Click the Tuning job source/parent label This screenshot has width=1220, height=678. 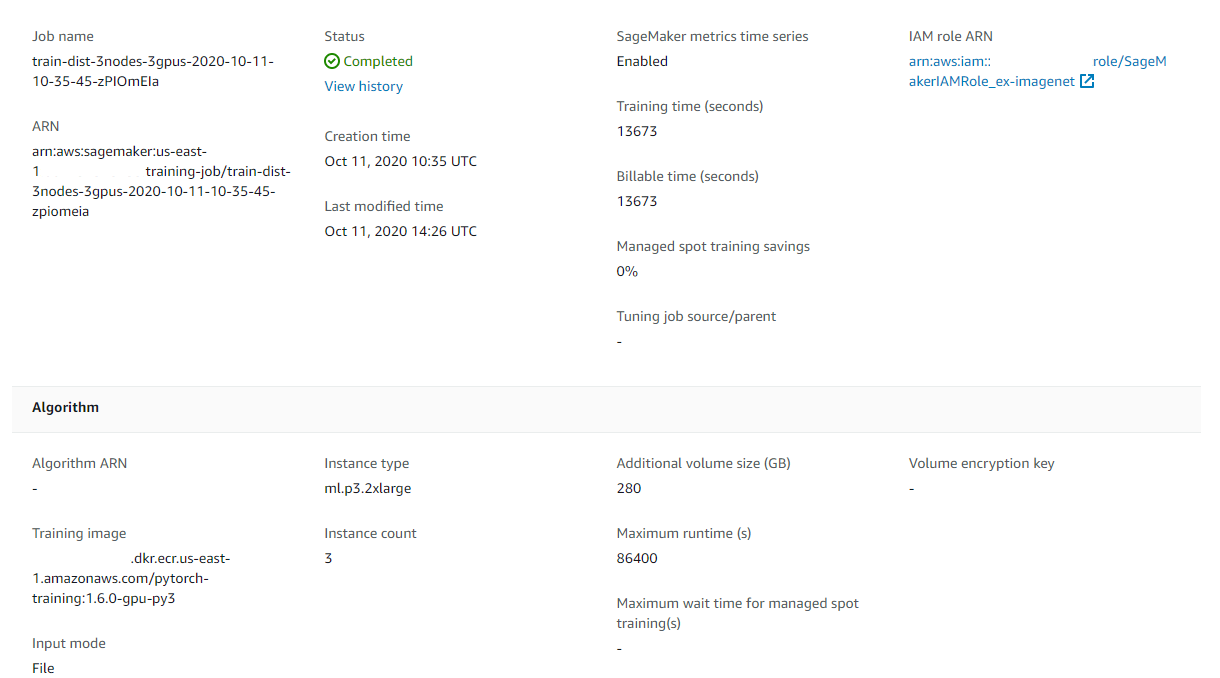point(696,316)
